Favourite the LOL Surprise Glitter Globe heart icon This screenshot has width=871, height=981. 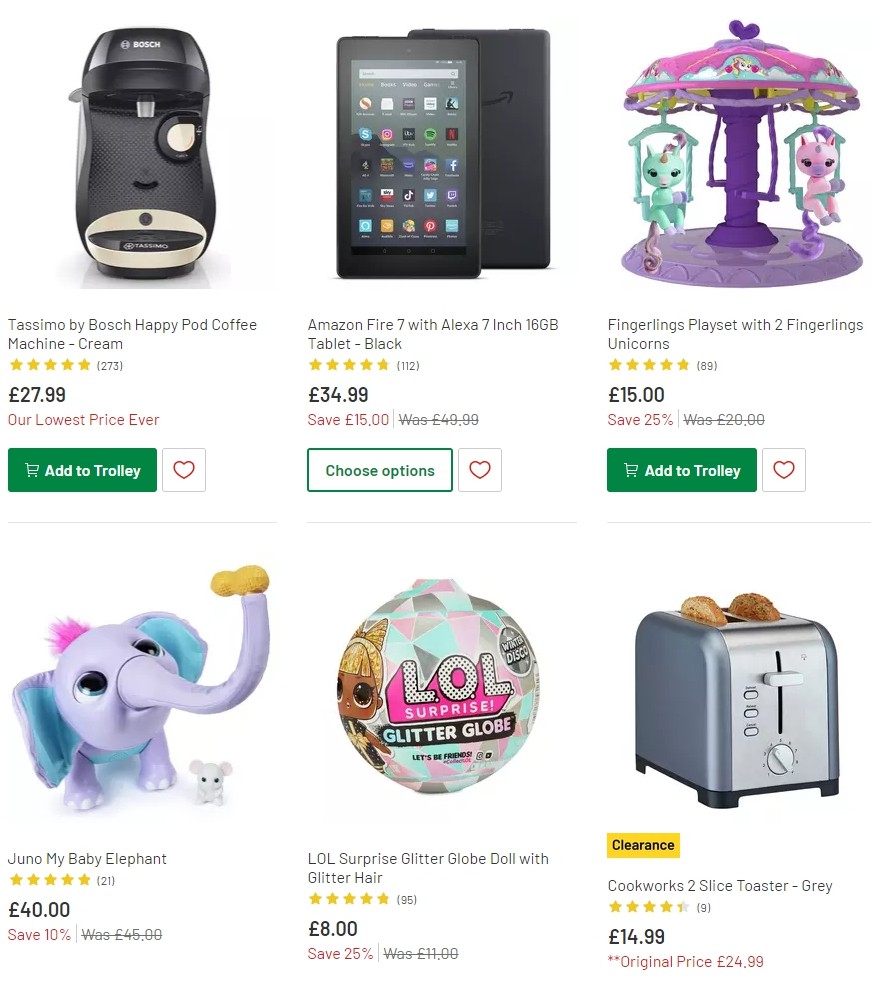click(x=480, y=978)
